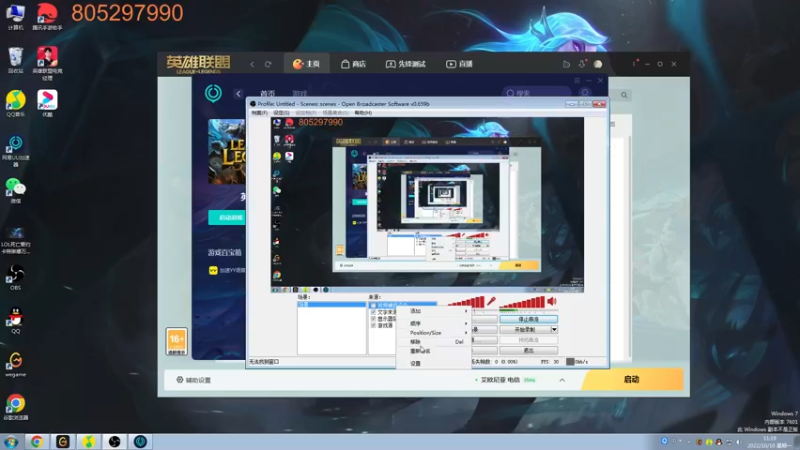Toggle the 文字来源 source checkbox

[373, 312]
